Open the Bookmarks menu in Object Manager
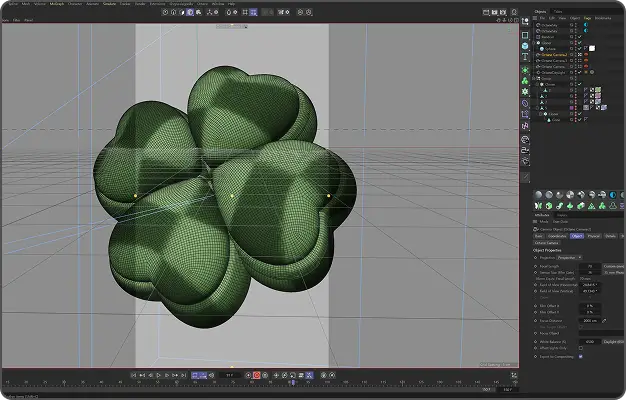 (603, 18)
